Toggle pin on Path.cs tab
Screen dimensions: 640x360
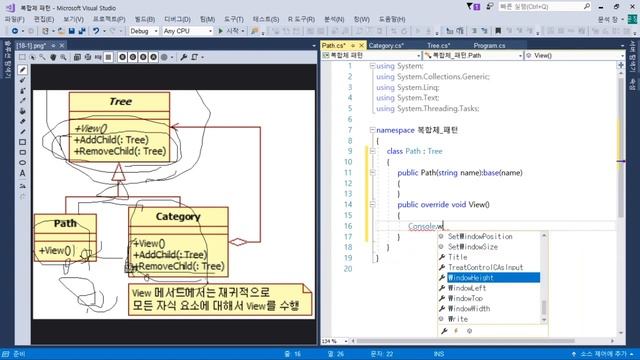coord(353,45)
